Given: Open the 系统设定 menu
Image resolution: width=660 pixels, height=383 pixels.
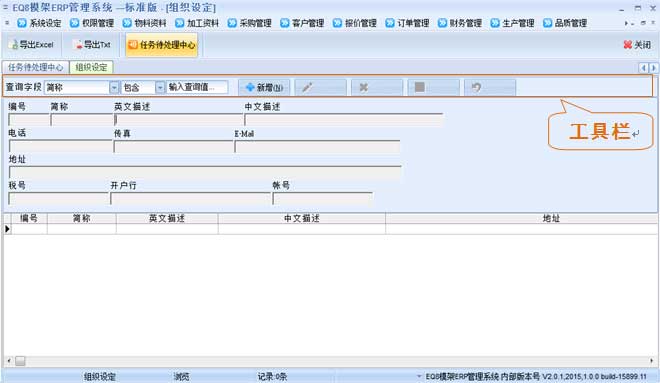Looking at the screenshot, I should tap(40, 23).
